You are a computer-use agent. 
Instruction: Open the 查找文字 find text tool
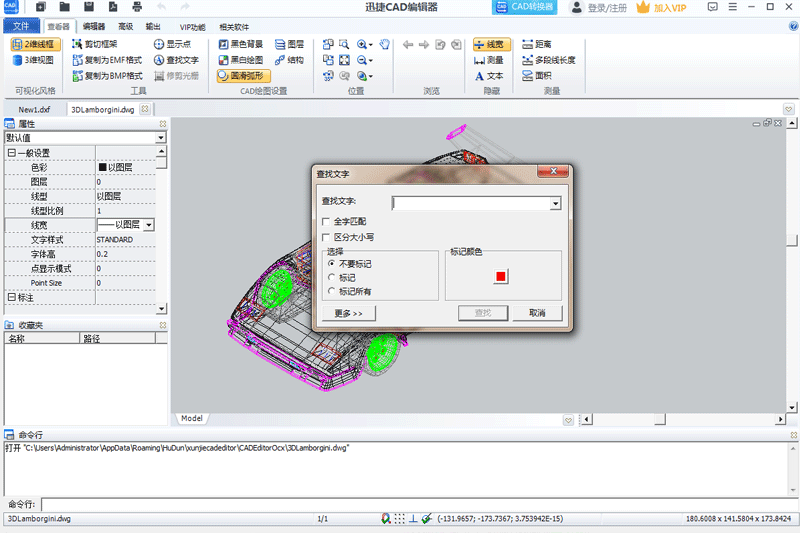pos(177,60)
